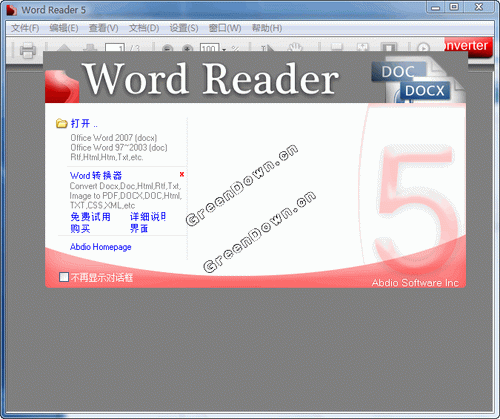Click the DOCX file badge icon
Screen dimensions: 500x419
tap(424, 91)
